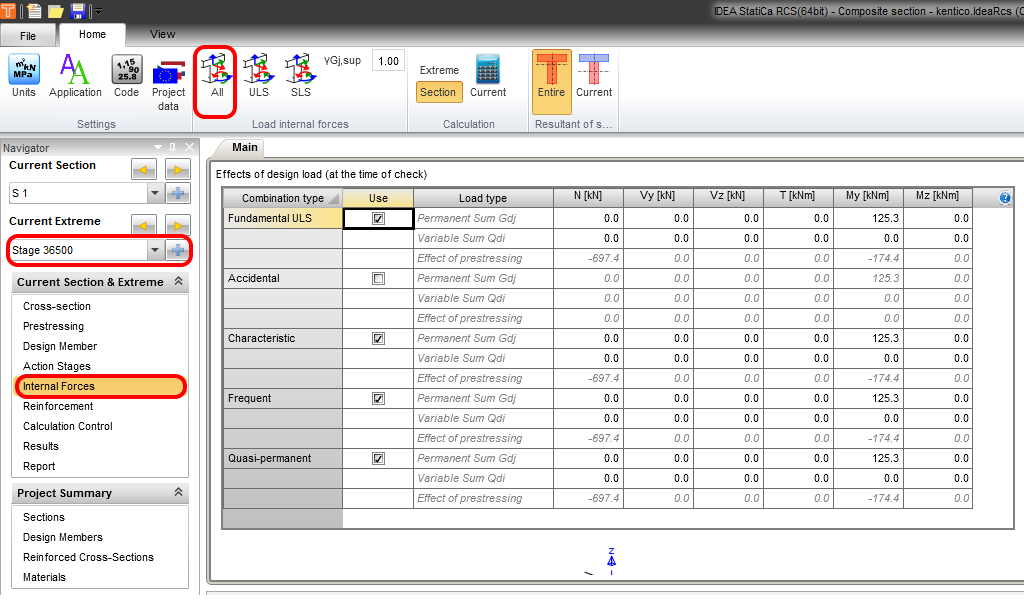Open Current Section S 1 dropdown
1024x600 pixels.
[x=154, y=193]
